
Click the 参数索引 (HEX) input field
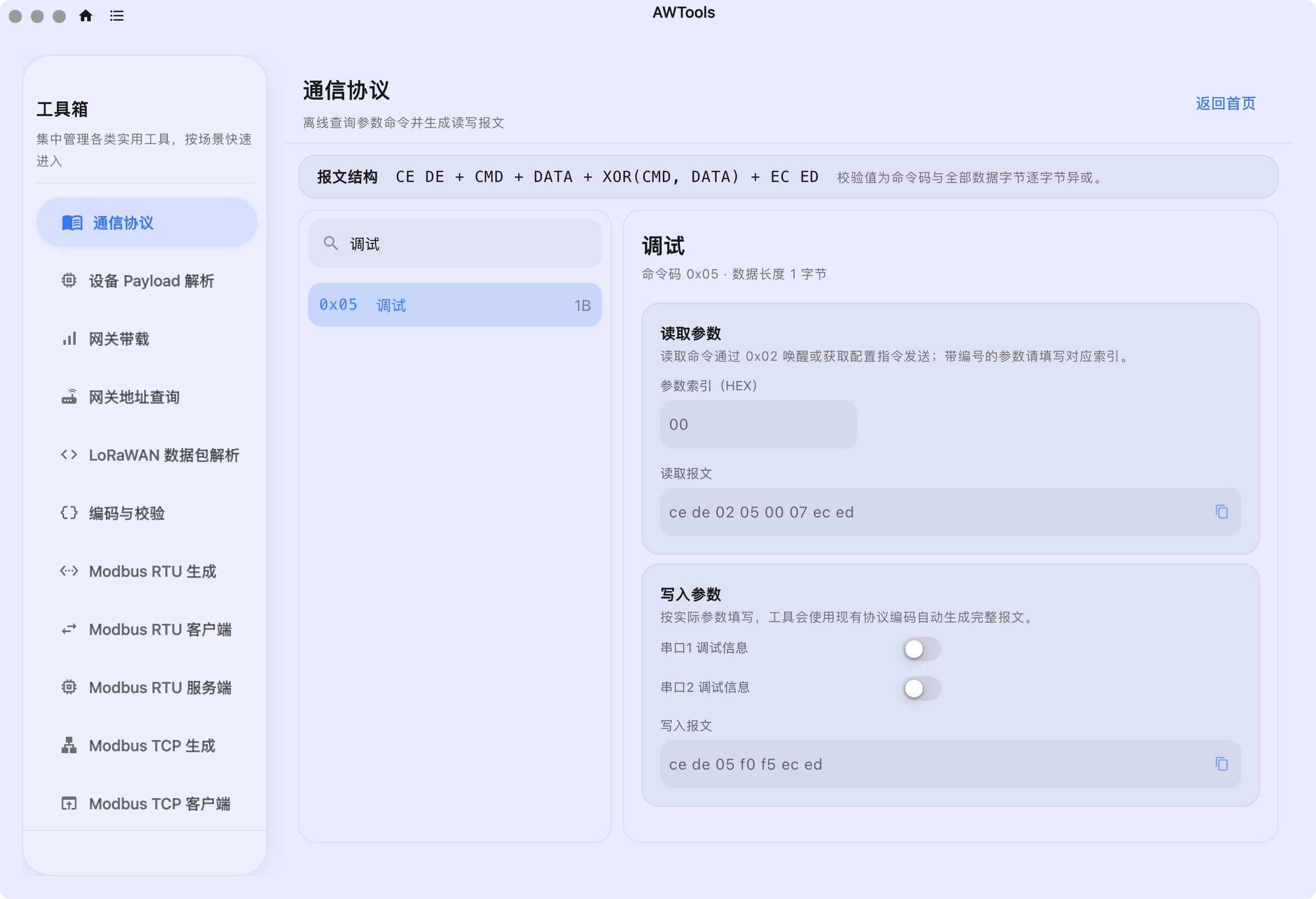point(758,424)
